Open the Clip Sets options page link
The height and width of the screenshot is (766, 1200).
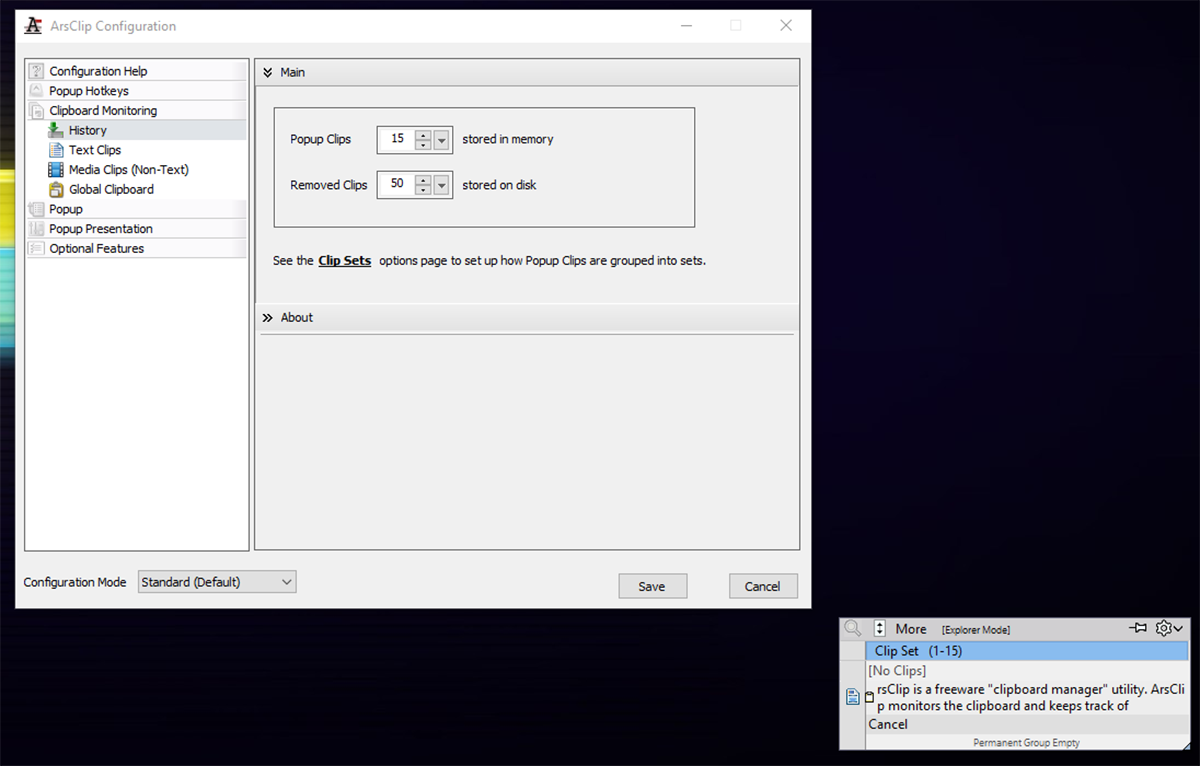(344, 261)
